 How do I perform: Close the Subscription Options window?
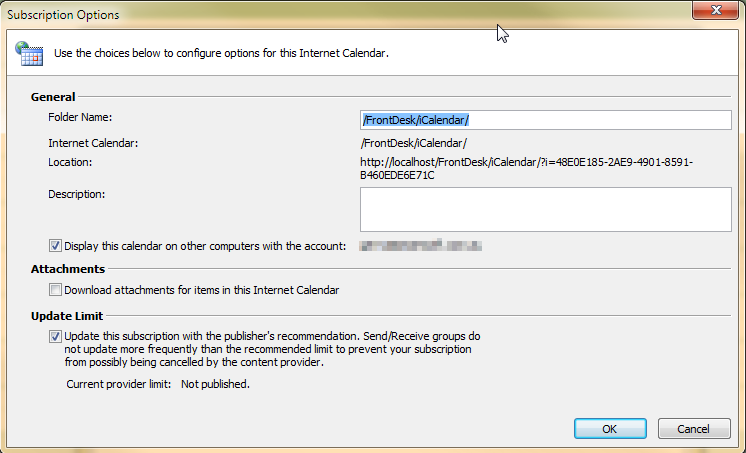point(716,10)
